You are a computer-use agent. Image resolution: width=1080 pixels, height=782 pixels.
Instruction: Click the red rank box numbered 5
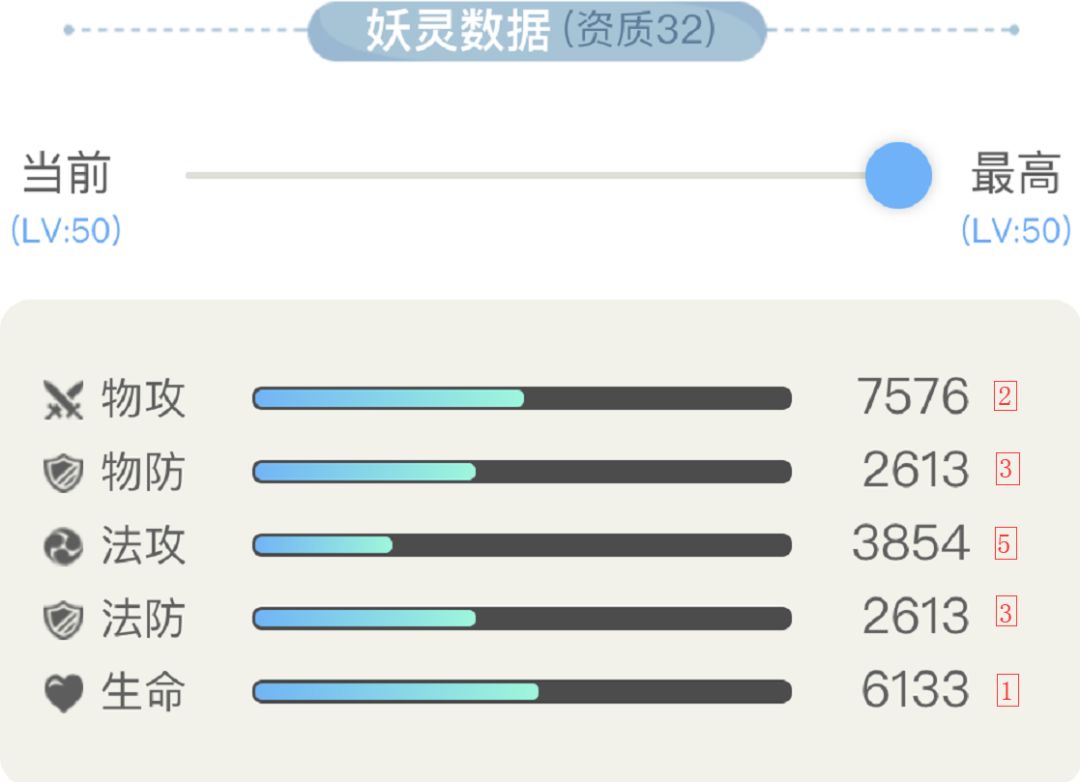pyautogui.click(x=1005, y=544)
